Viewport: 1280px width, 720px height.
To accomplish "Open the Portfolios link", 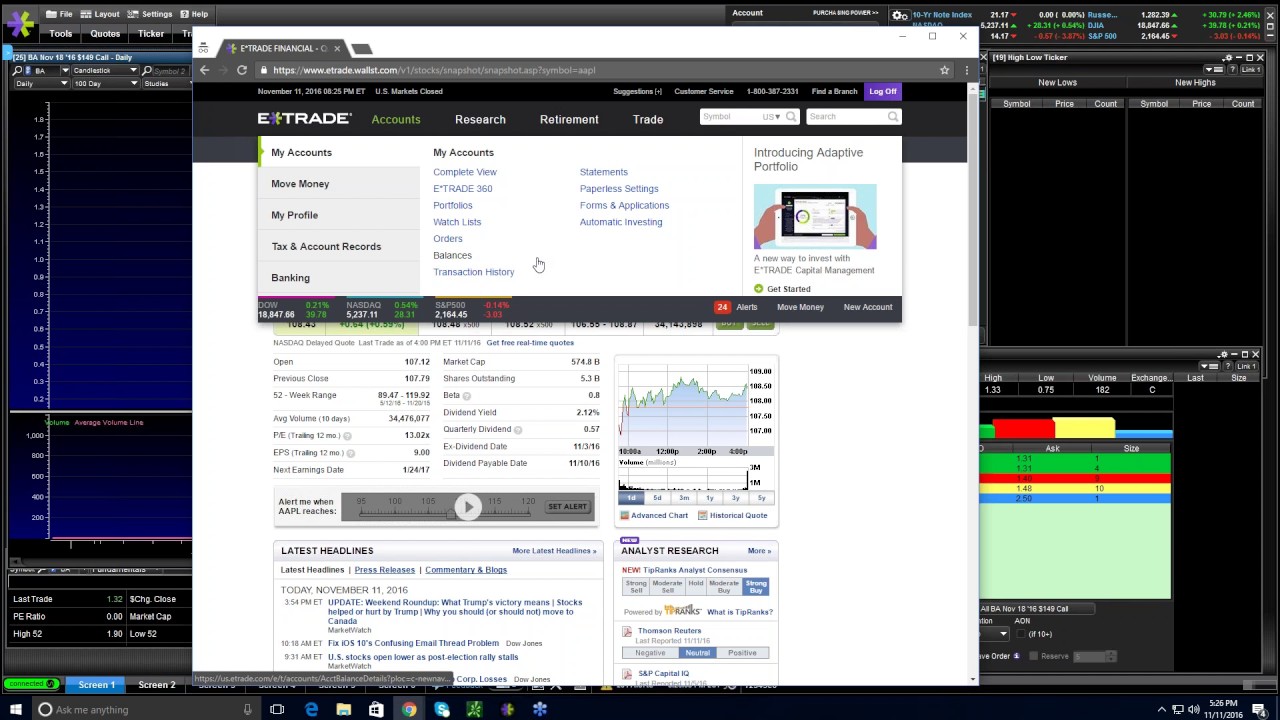I will click(452, 205).
